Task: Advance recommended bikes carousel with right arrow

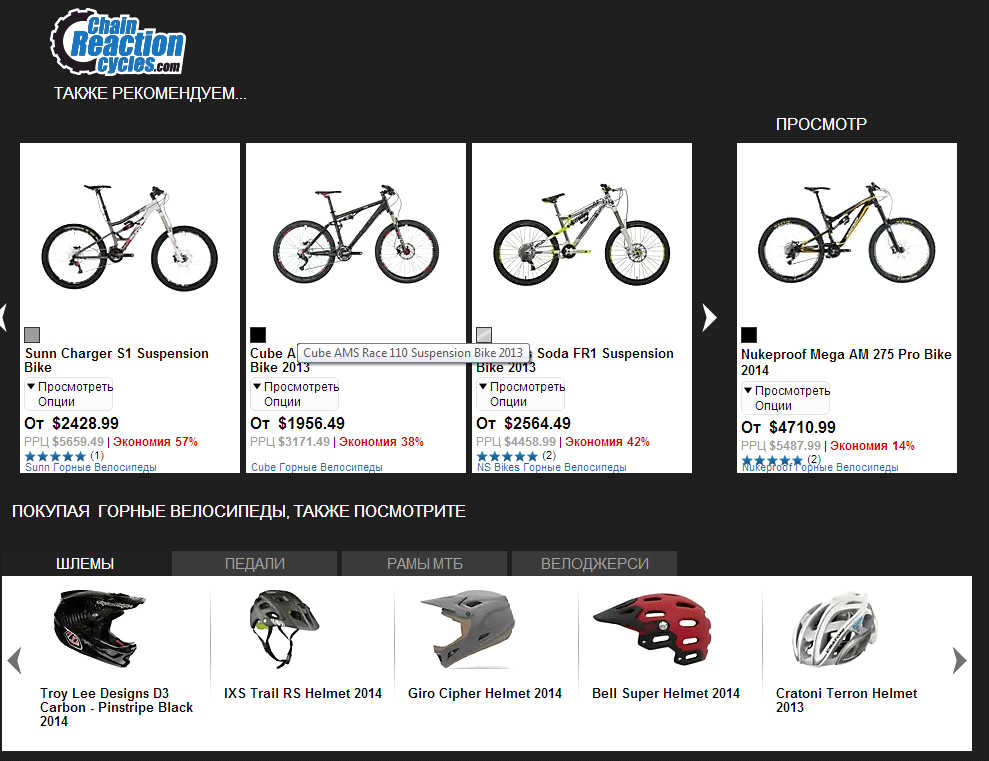Action: coord(710,317)
